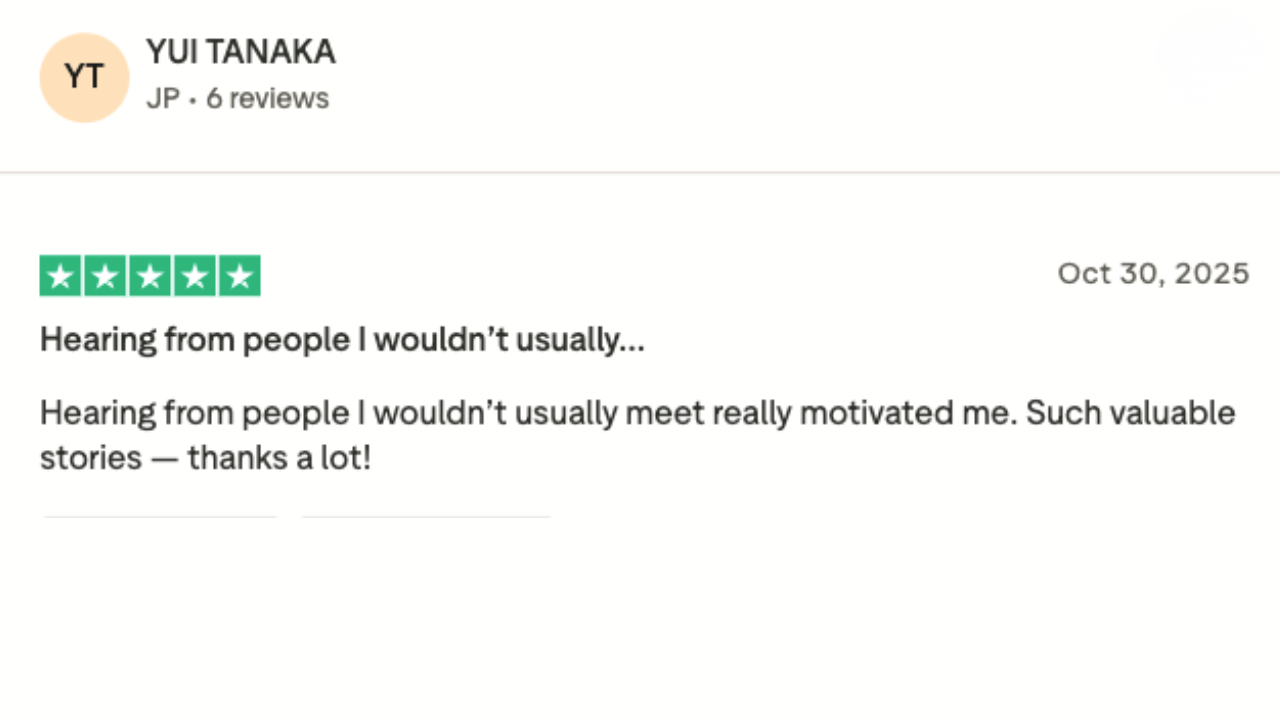Click the Oct 30, 2025 review date
This screenshot has height=720, width=1280.
[1153, 274]
